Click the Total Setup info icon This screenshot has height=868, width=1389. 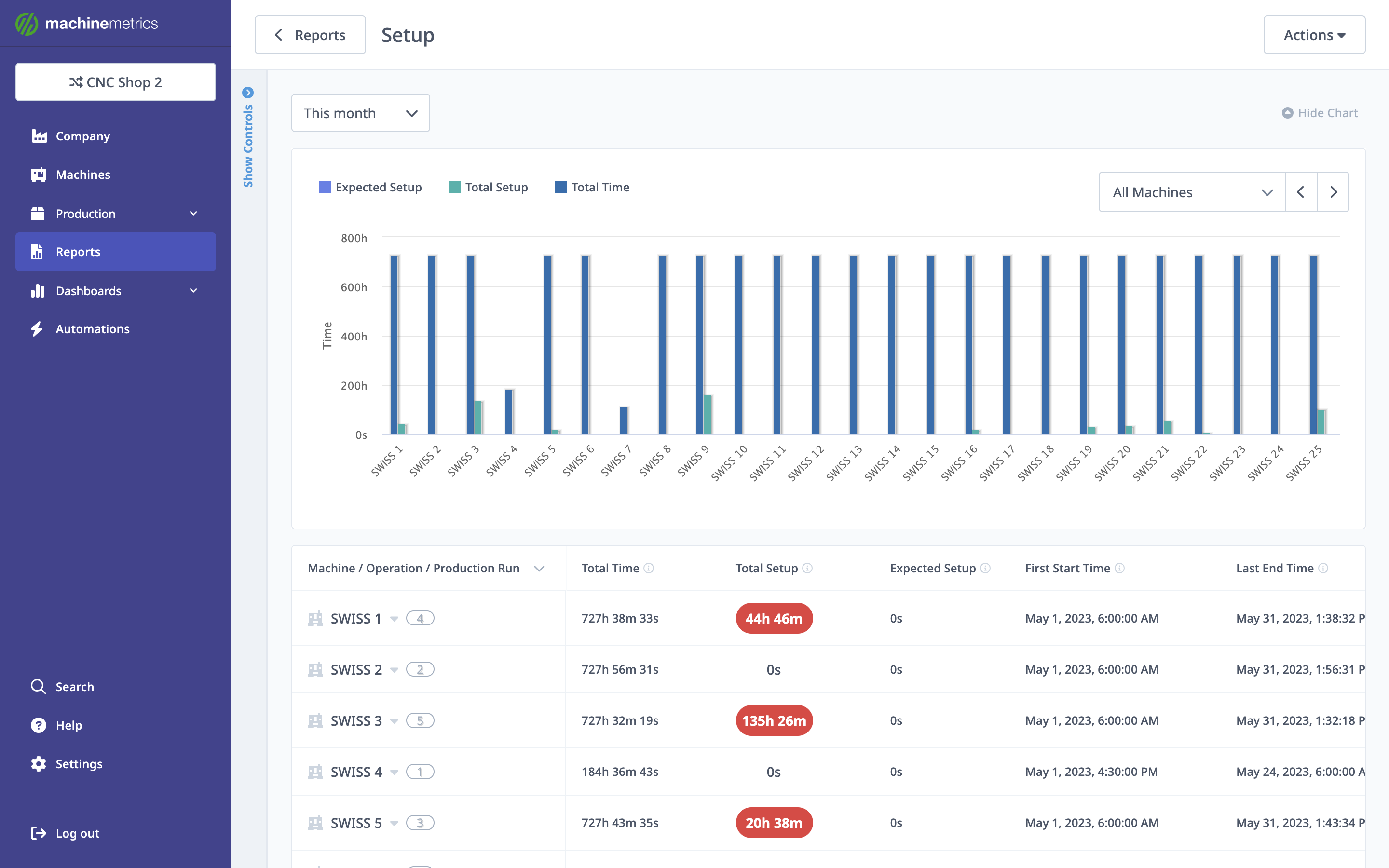pyautogui.click(x=807, y=568)
